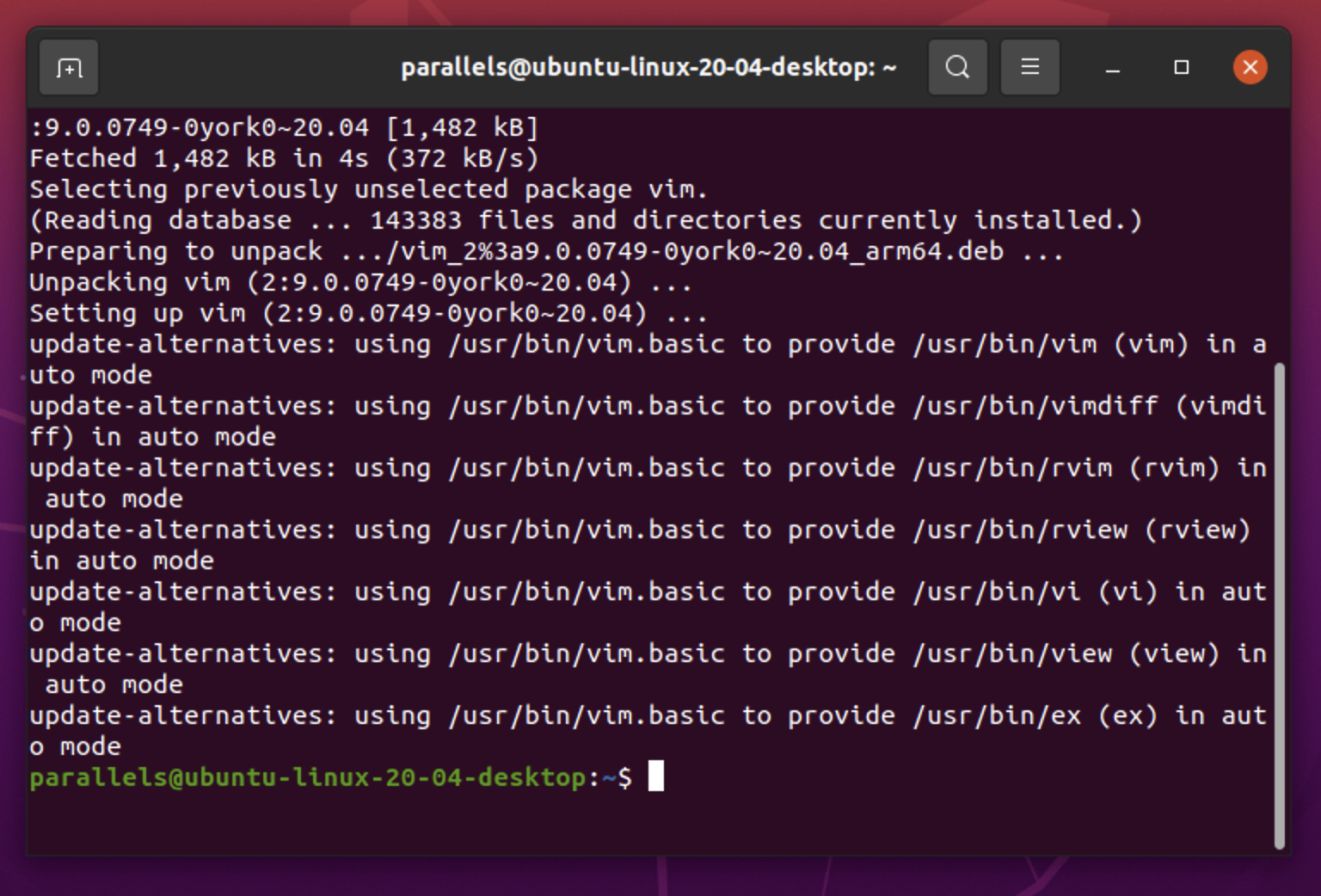Open the hamburger menu
This screenshot has height=896, width=1321.
1029,67
